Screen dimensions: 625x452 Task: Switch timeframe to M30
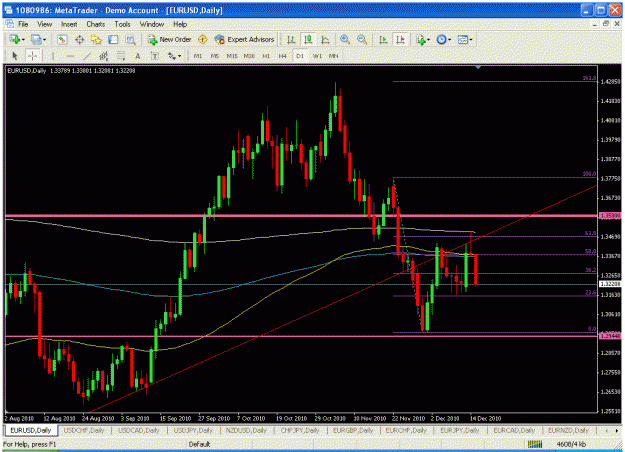coord(249,56)
